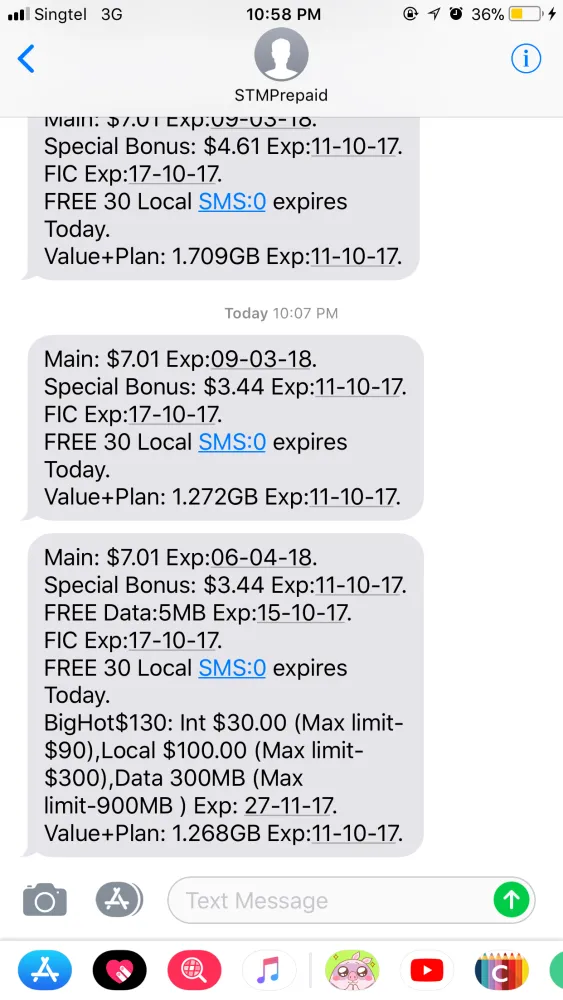The height and width of the screenshot is (1000, 563).
Task: Tap date 06-04-18 in last message
Action: click(261, 558)
